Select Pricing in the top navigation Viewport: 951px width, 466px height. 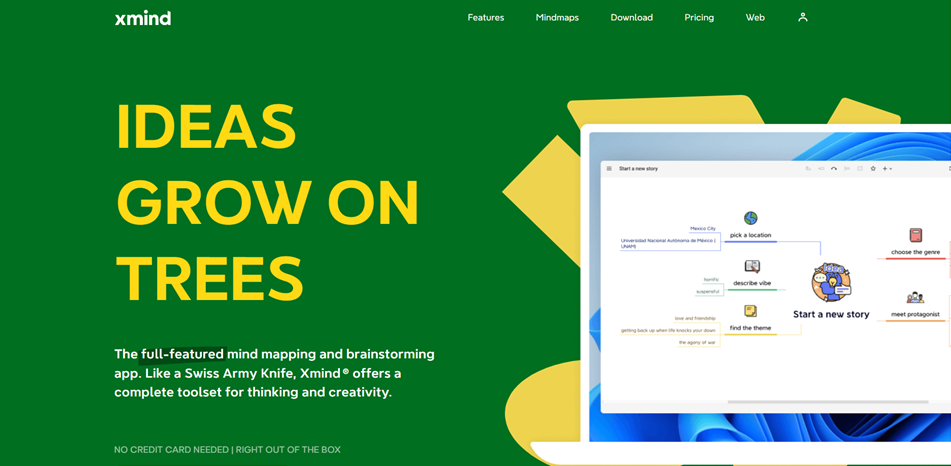pyautogui.click(x=699, y=18)
